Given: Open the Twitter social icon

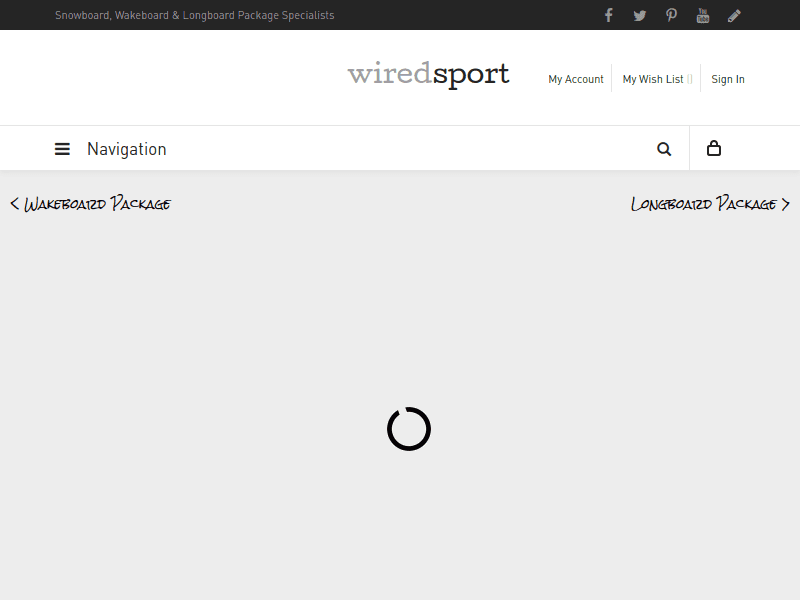Looking at the screenshot, I should click(640, 15).
